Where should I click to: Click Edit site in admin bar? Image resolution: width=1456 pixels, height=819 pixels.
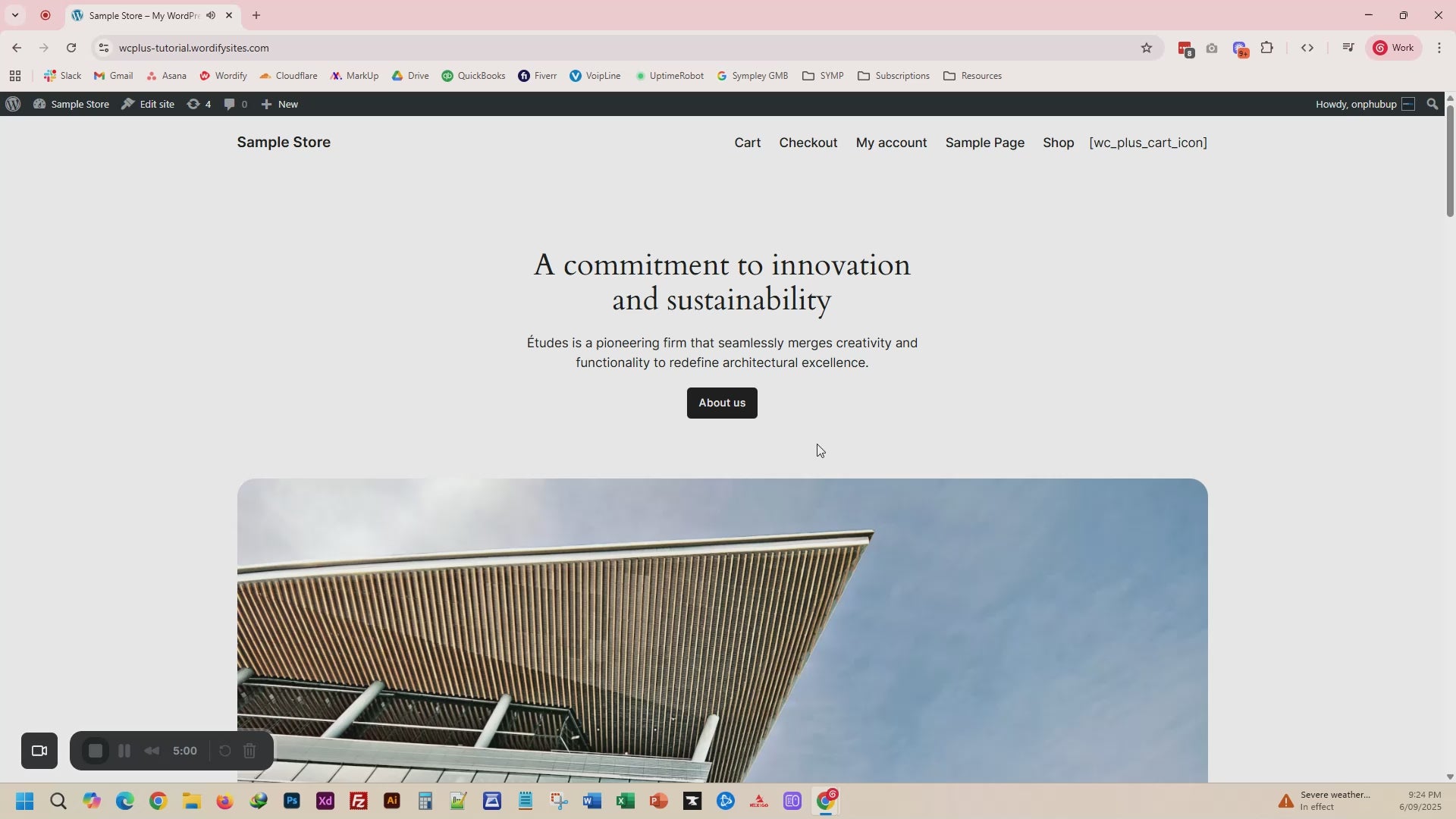tap(149, 104)
